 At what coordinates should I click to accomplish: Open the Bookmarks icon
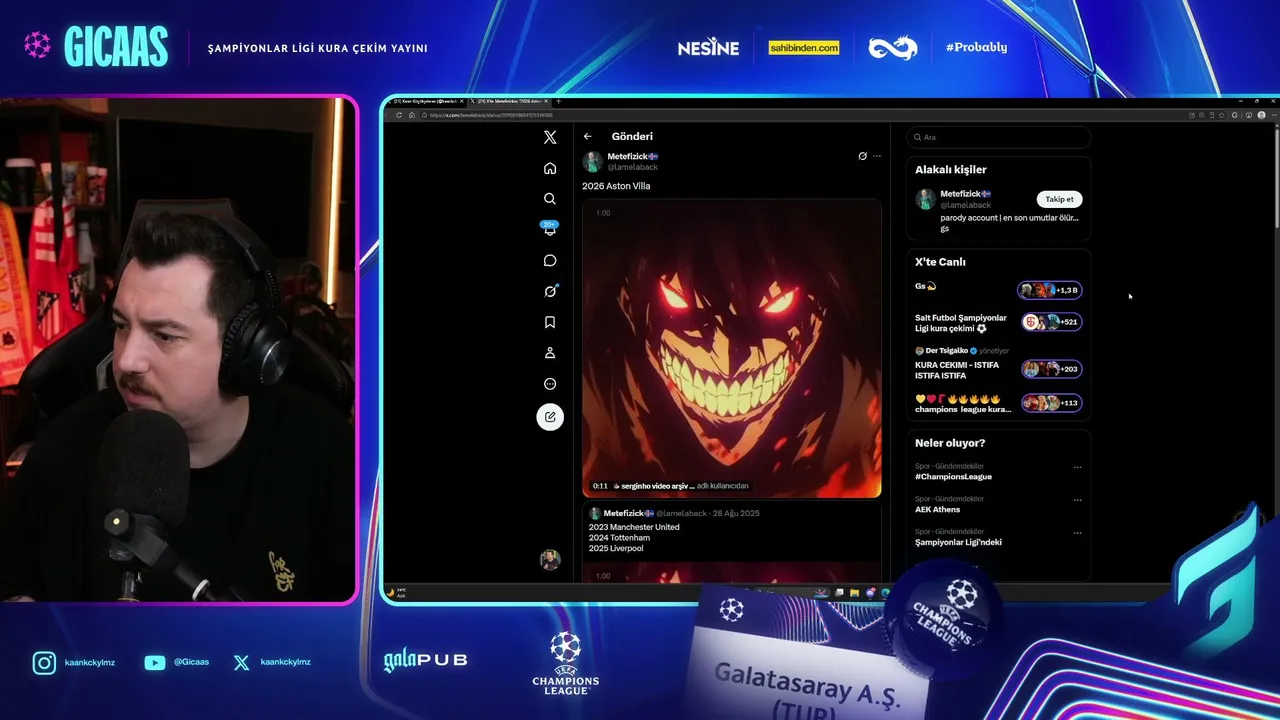550,322
